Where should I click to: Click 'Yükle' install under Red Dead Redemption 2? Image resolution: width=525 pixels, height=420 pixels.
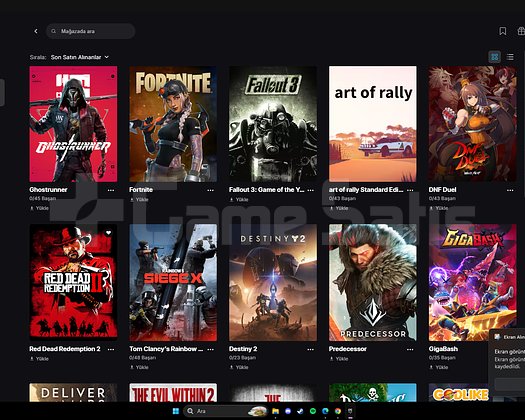[x=40, y=358]
